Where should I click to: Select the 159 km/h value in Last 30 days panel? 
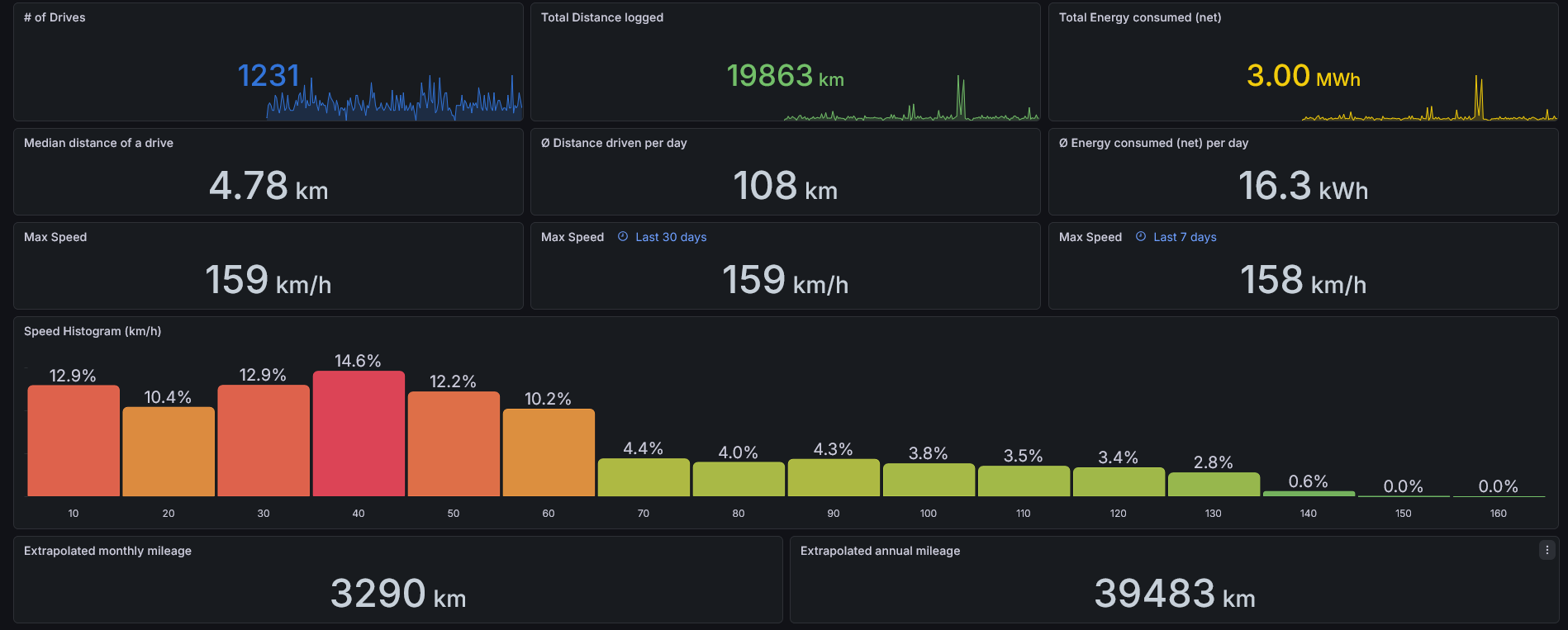coord(786,280)
